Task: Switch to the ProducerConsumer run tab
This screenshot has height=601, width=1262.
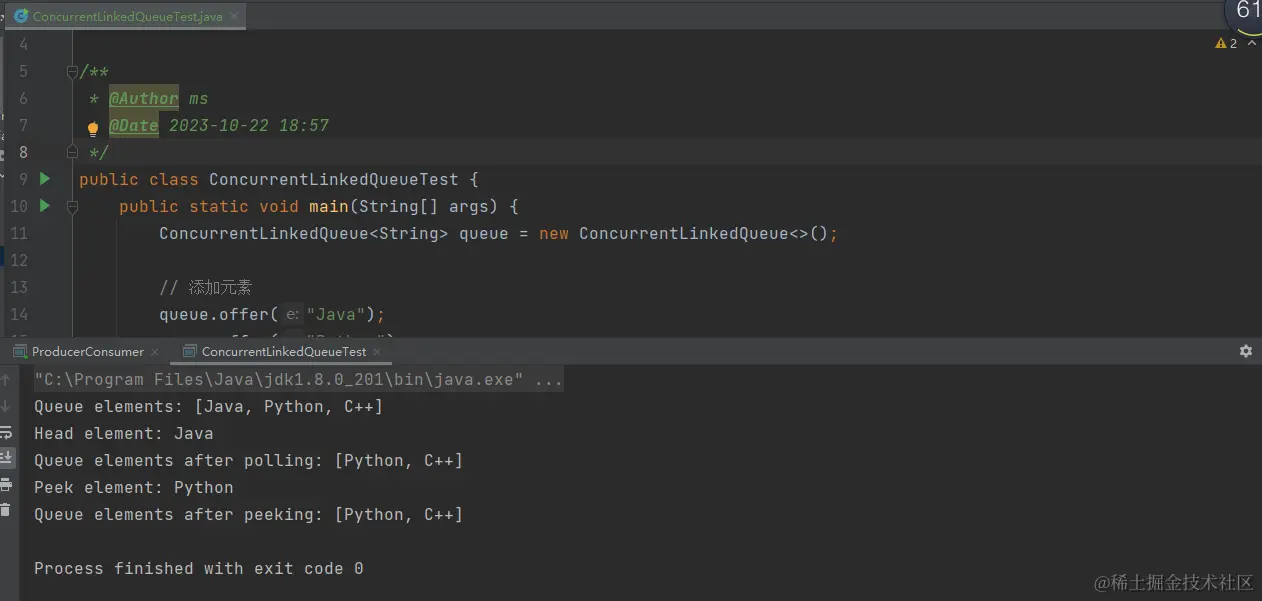Action: coord(88,351)
